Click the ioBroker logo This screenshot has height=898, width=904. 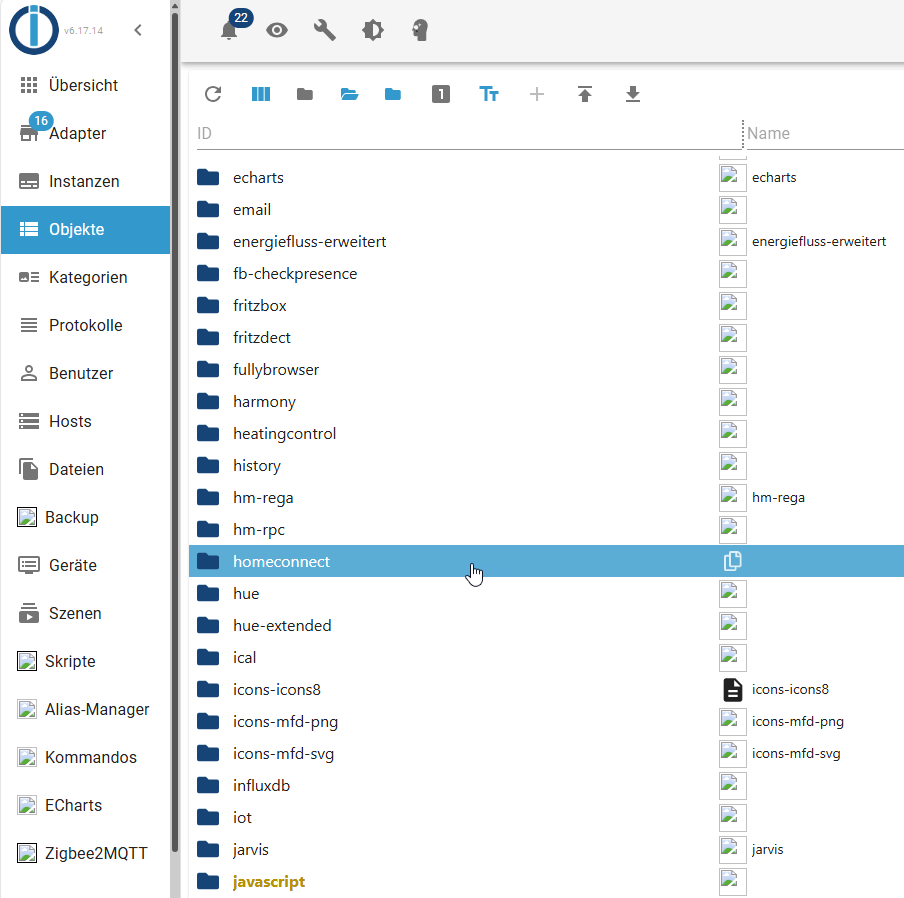34,30
